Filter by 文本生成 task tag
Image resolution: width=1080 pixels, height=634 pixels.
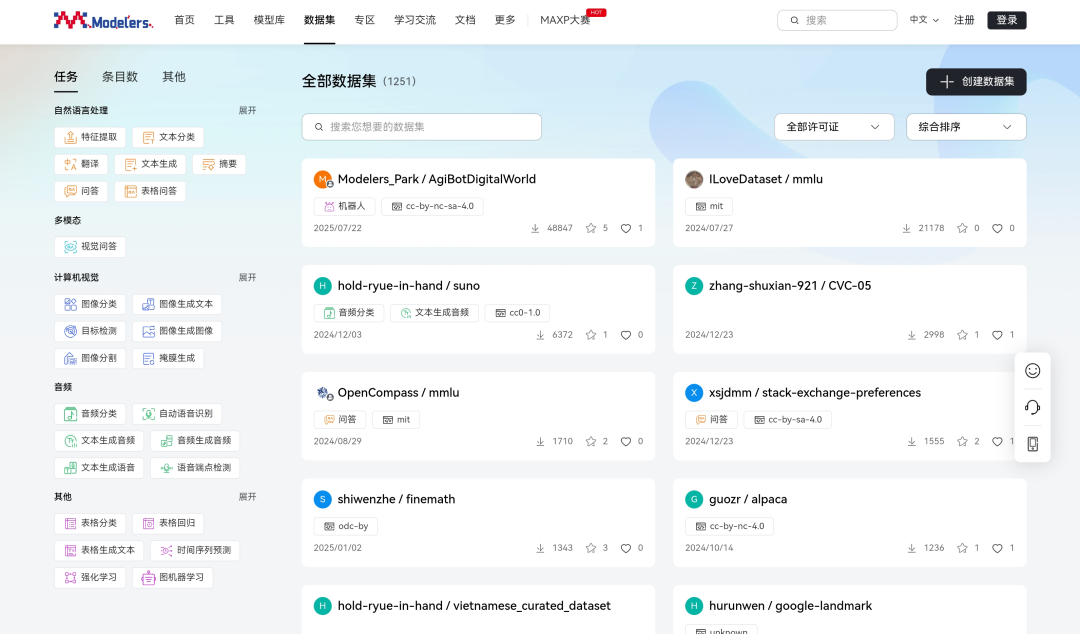150,164
